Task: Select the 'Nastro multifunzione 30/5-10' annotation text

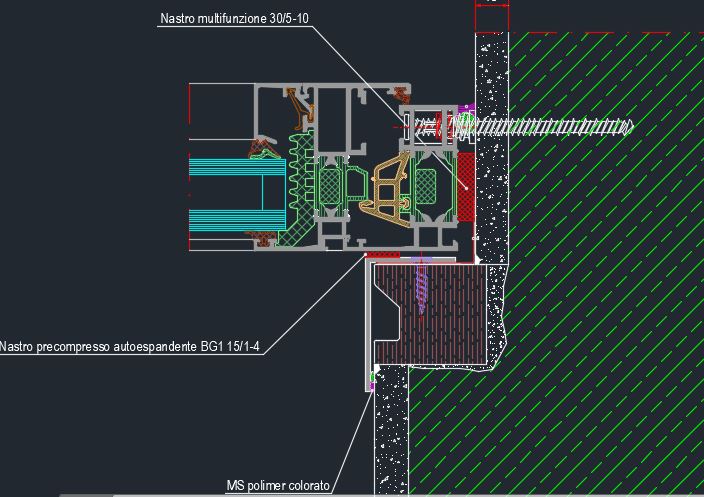Action: pos(233,19)
